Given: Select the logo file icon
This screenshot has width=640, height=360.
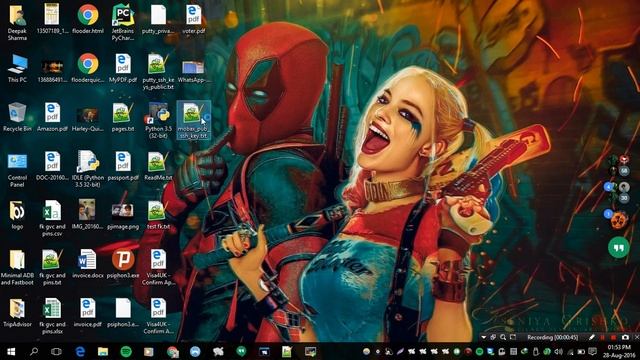Looking at the screenshot, I should coord(17,211).
